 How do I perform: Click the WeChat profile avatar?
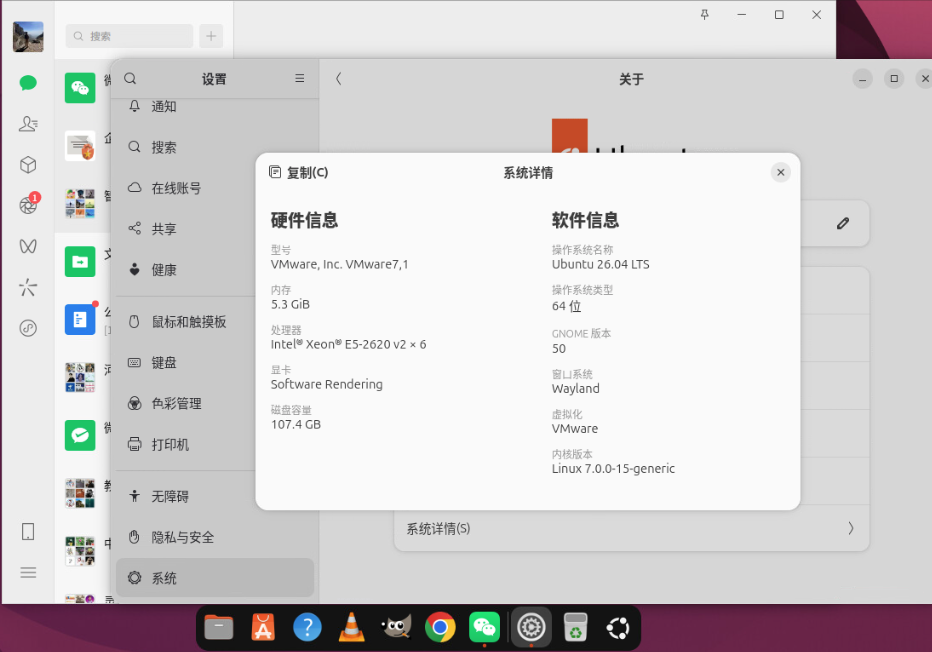click(28, 37)
